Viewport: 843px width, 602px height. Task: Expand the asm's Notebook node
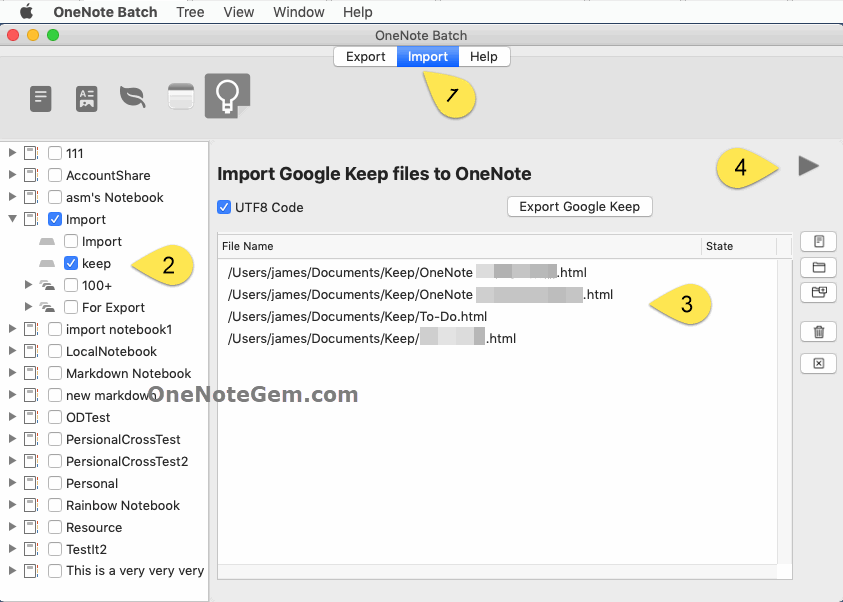12,197
